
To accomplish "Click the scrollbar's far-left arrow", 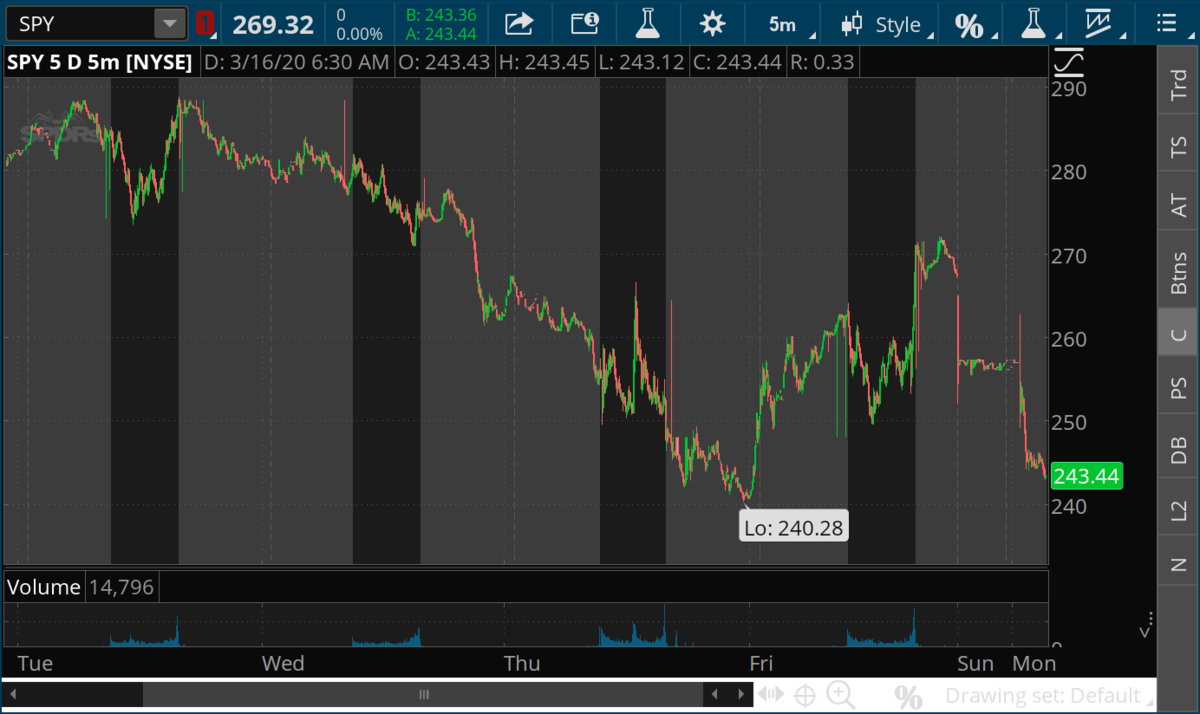I will (14, 695).
